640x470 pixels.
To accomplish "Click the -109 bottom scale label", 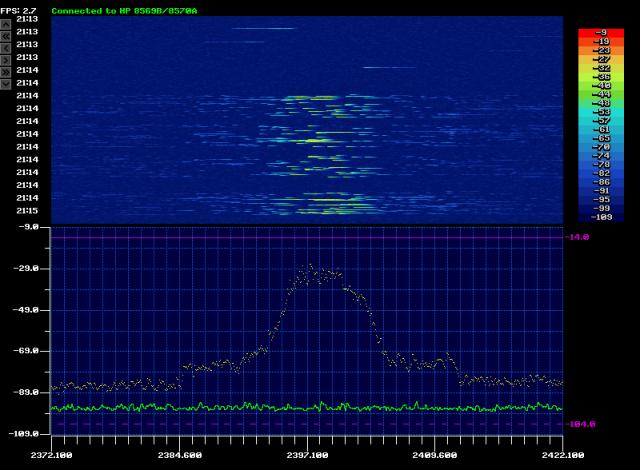I will (x=602, y=217).
